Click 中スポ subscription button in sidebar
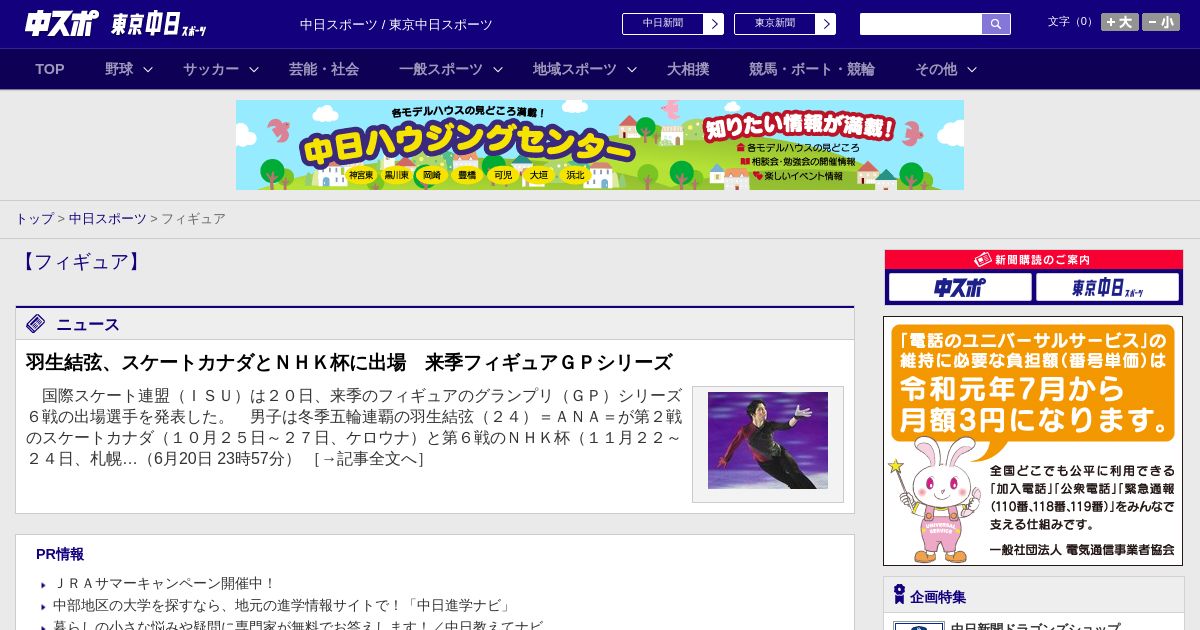The height and width of the screenshot is (630, 1200). point(960,288)
